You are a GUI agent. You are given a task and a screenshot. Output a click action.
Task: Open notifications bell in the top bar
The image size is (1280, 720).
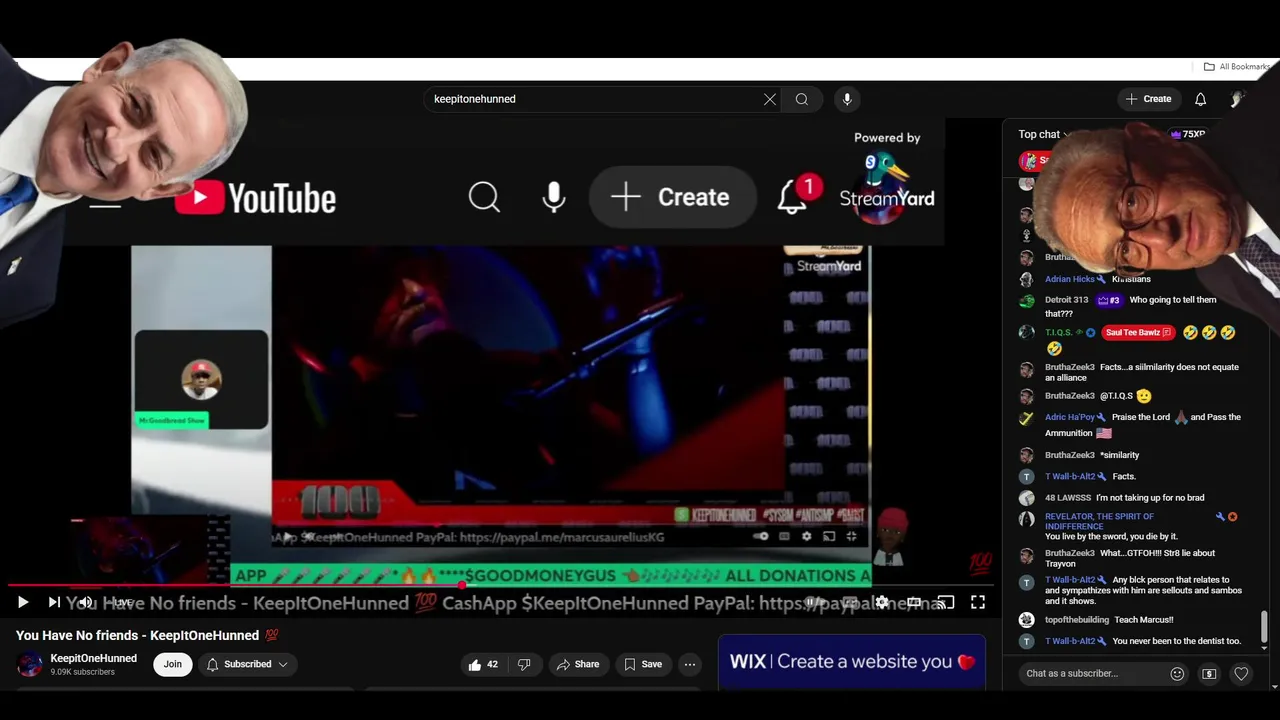click(1201, 99)
